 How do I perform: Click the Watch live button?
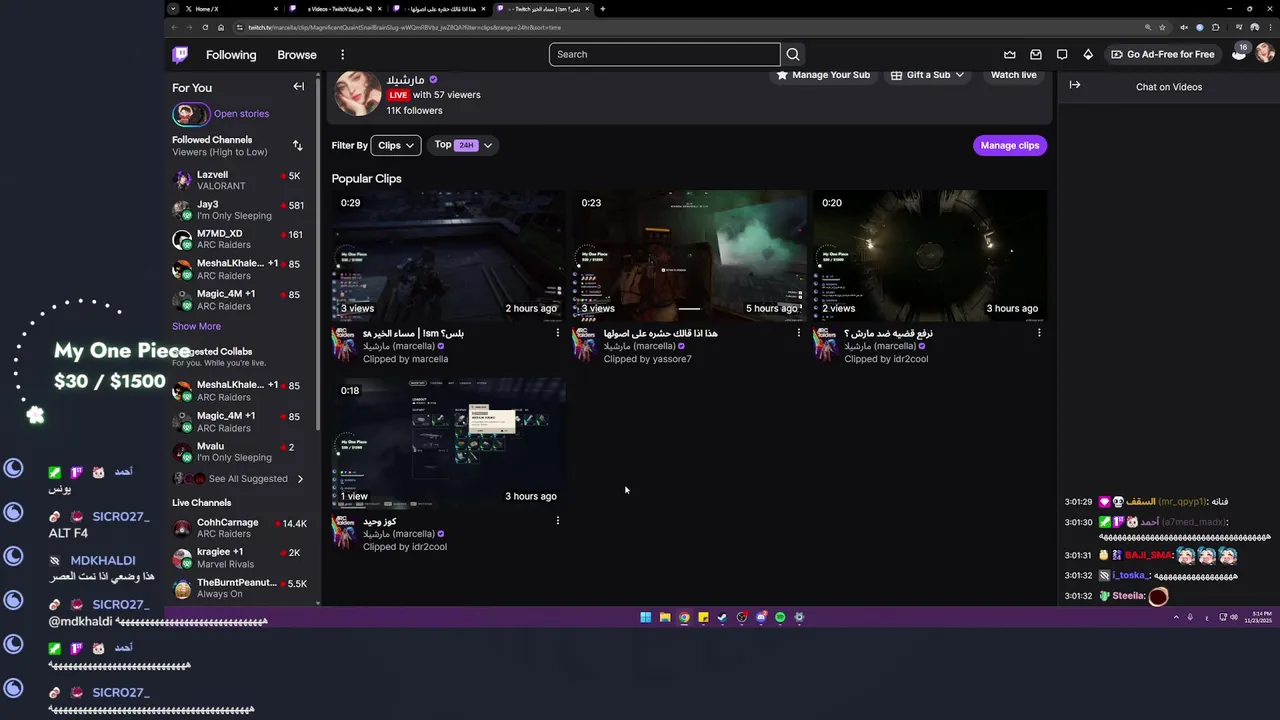click(x=1014, y=75)
